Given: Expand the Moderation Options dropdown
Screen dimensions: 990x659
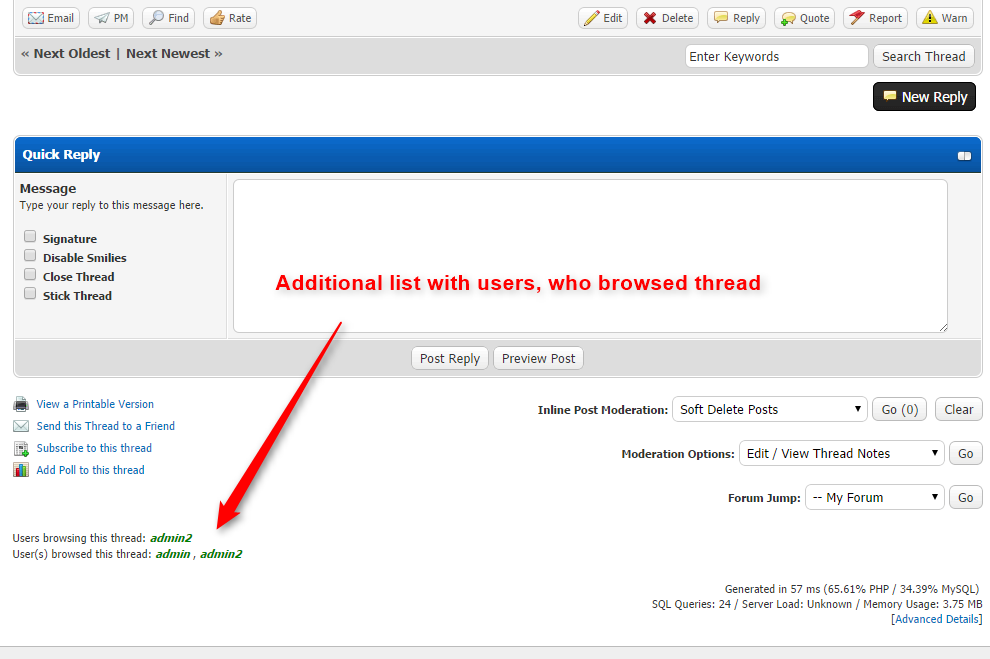Looking at the screenshot, I should point(841,453).
